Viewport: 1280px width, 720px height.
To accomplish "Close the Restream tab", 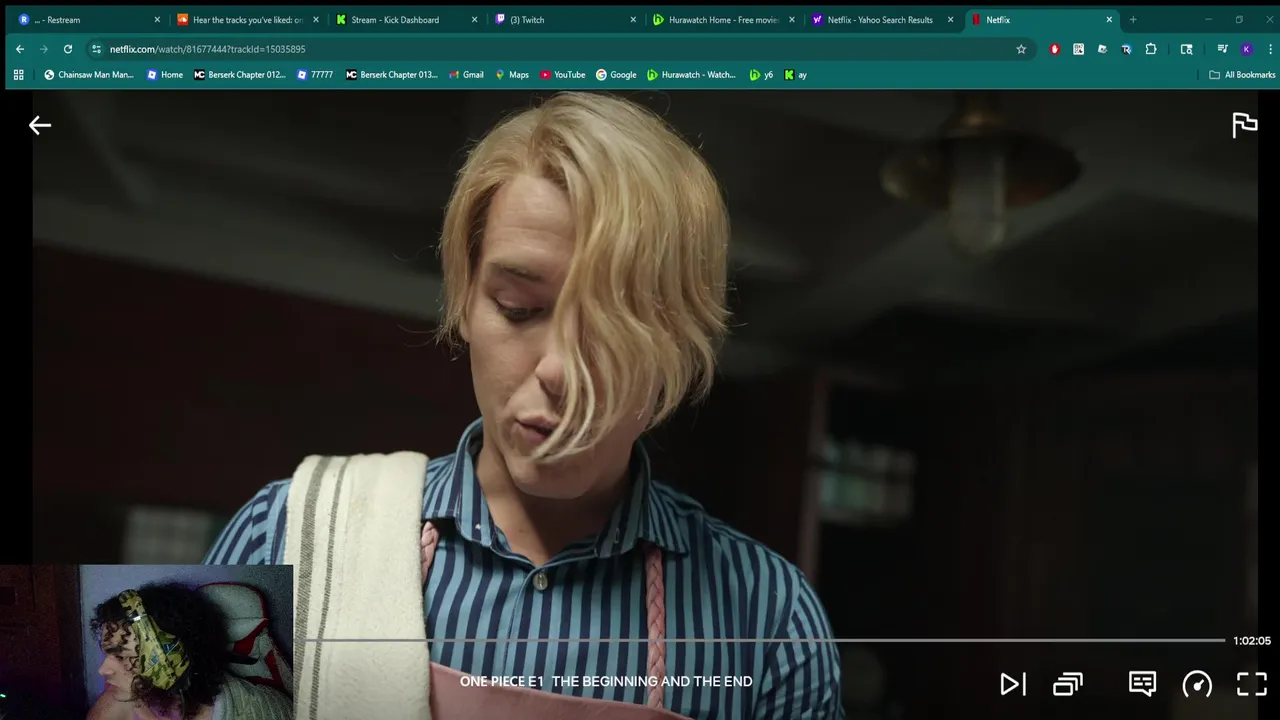I will [157, 20].
